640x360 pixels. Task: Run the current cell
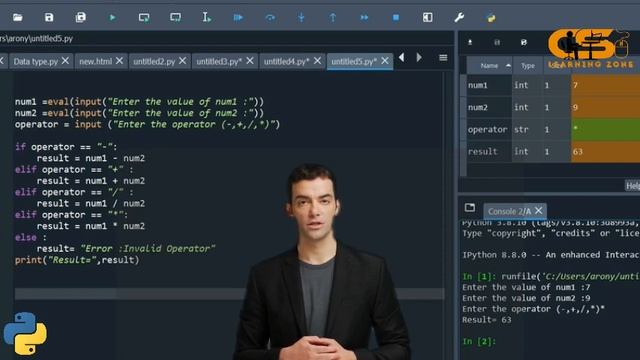[x=144, y=18]
